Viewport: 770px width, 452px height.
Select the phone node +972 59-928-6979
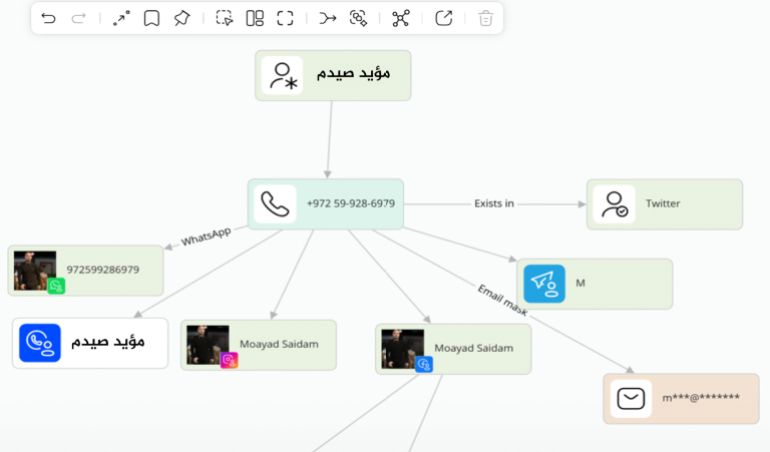326,204
